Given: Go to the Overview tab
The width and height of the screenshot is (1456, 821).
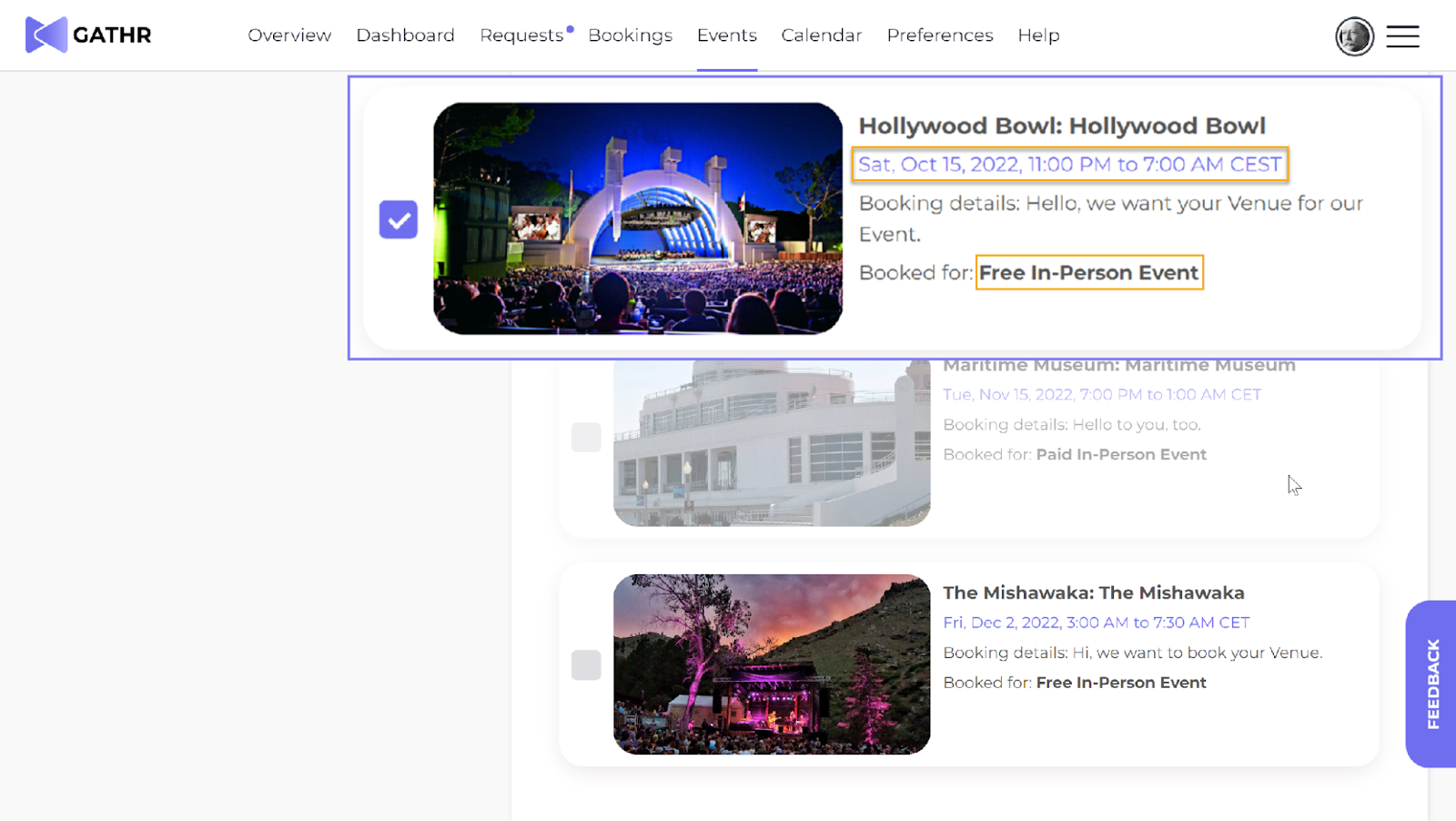Looking at the screenshot, I should [x=289, y=35].
